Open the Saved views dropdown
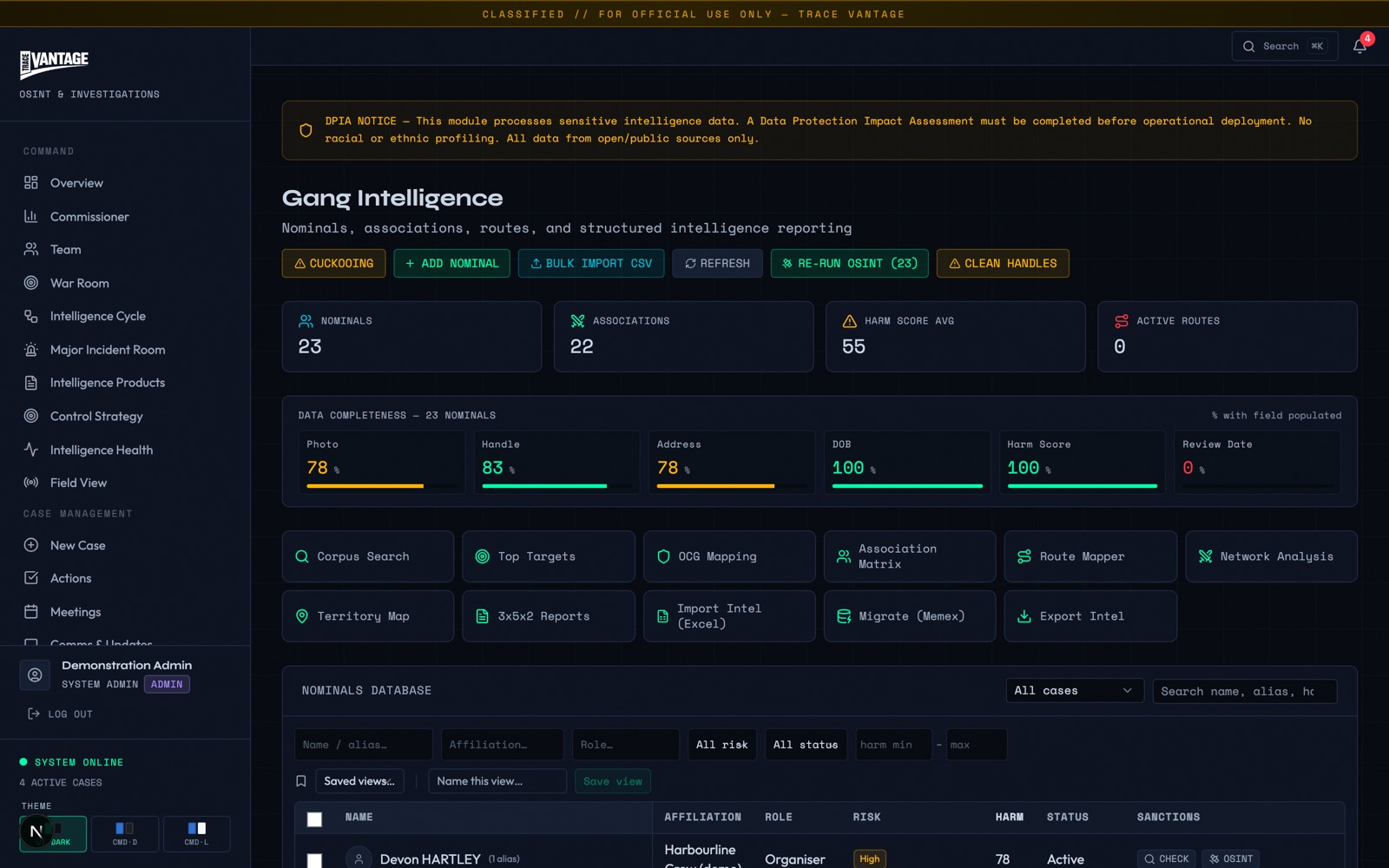 point(359,781)
